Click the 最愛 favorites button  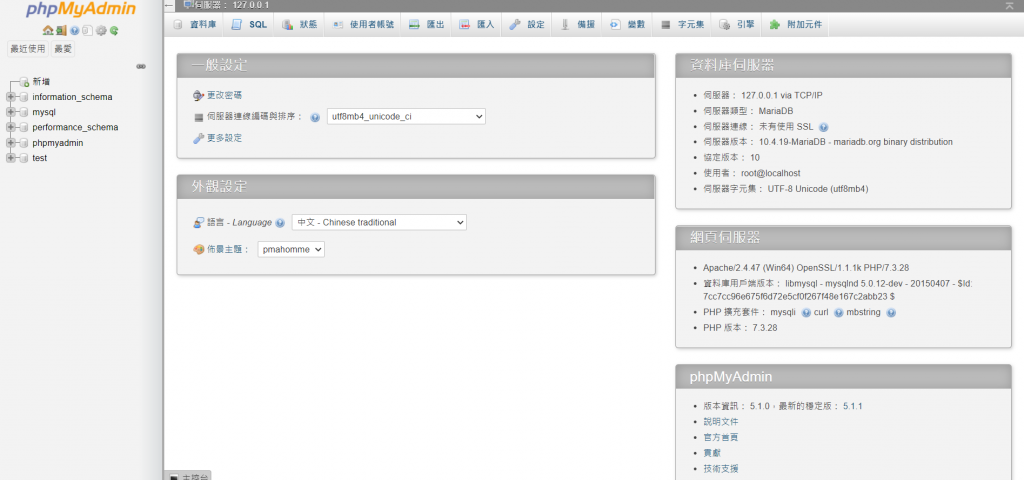tap(63, 49)
